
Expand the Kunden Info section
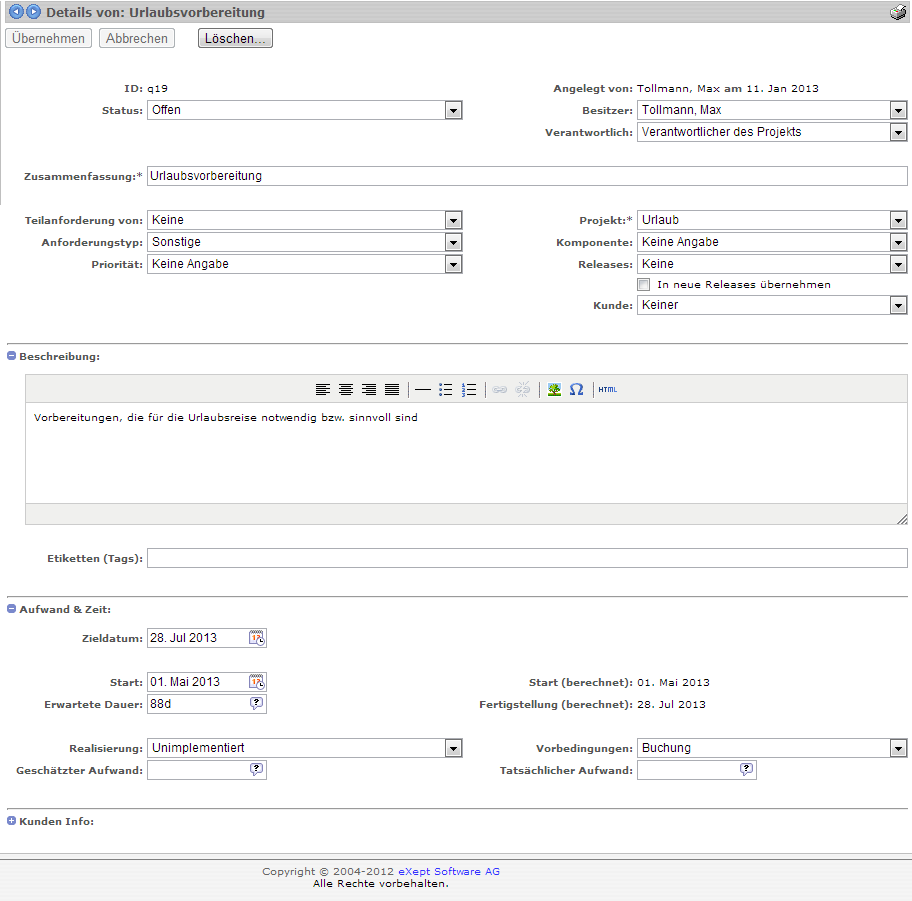point(12,822)
